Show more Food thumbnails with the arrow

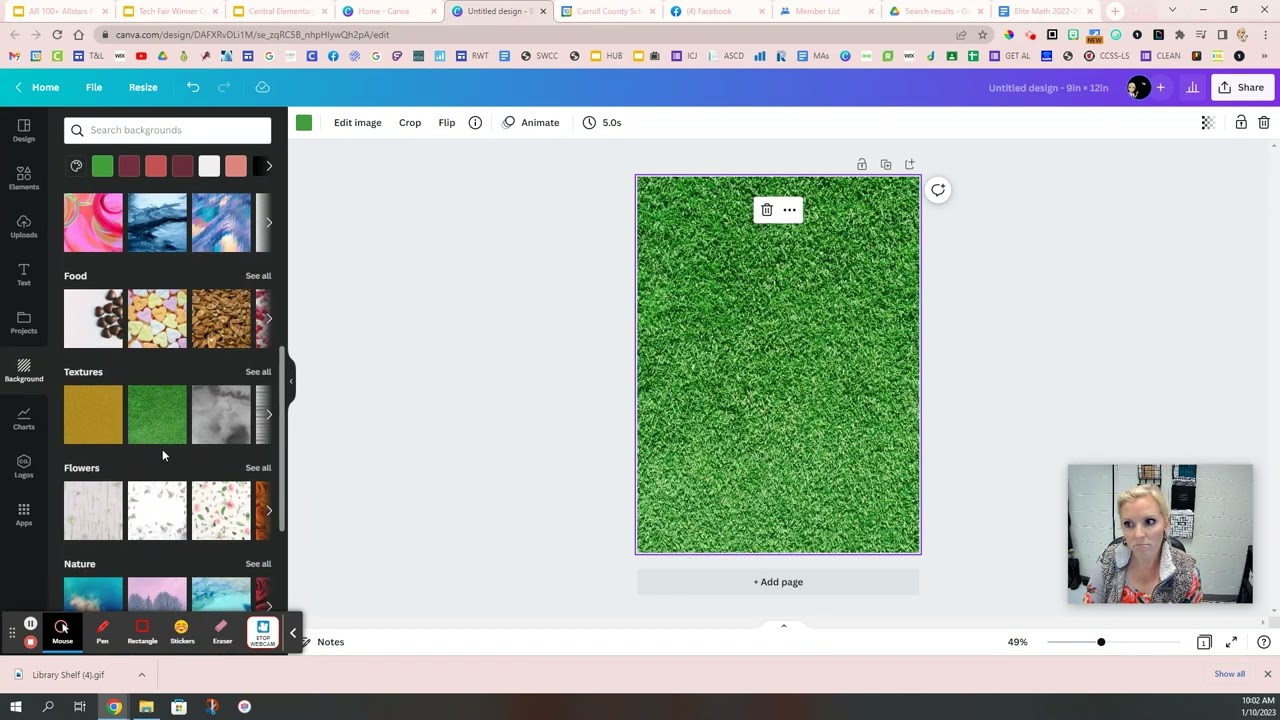pos(268,318)
